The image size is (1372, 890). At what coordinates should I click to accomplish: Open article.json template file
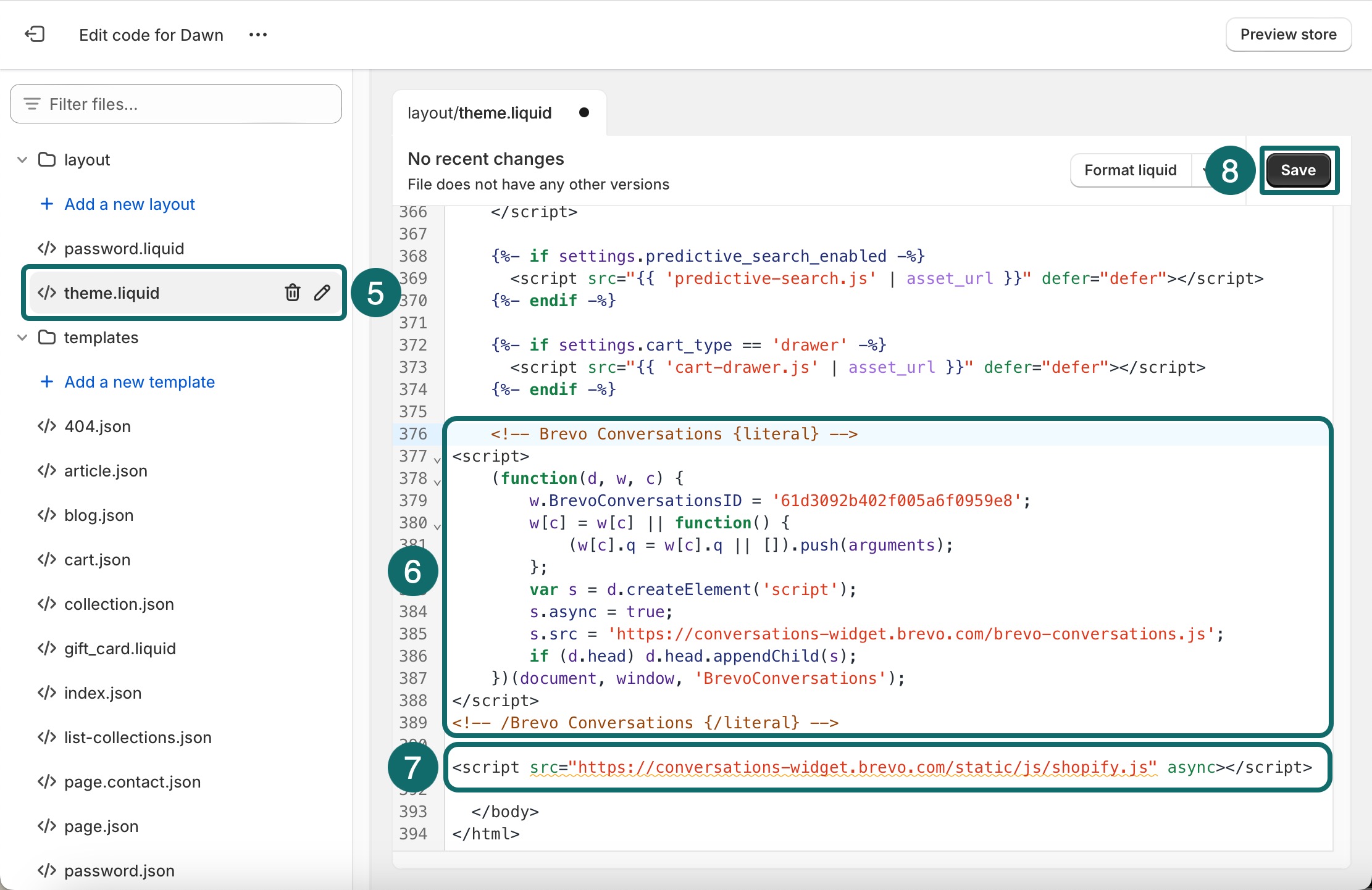click(106, 471)
